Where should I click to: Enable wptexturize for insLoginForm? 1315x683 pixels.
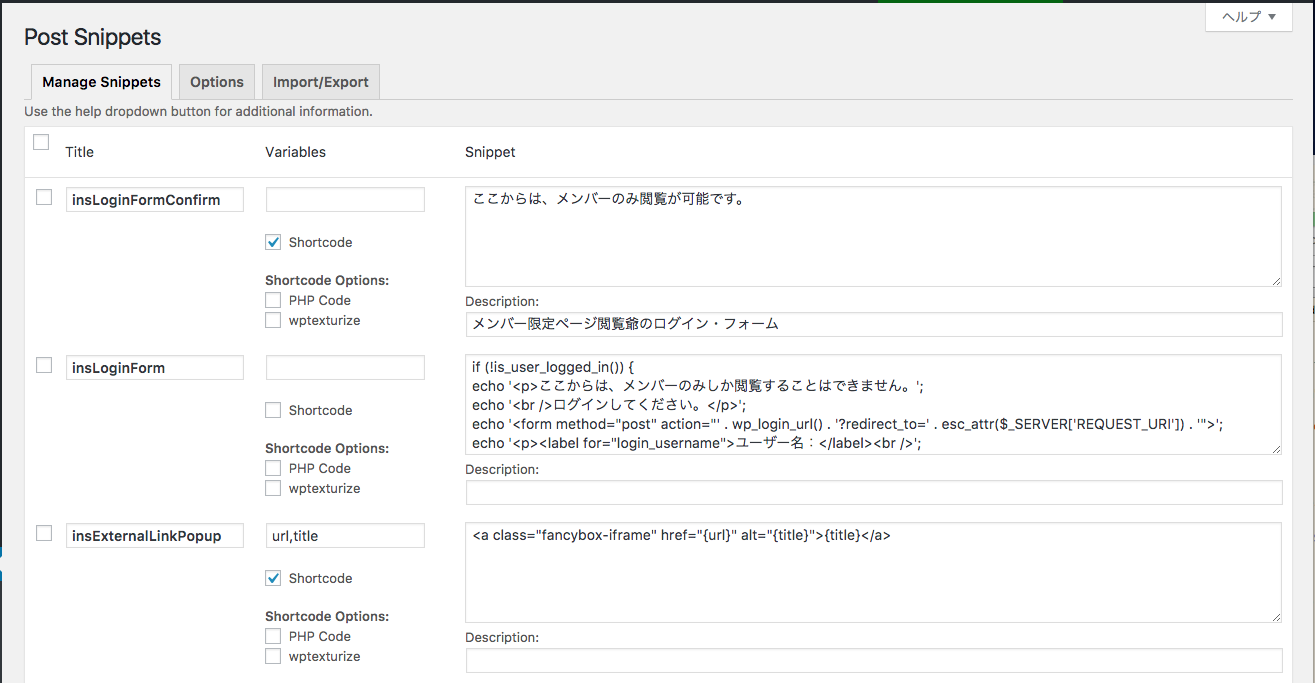pos(273,488)
